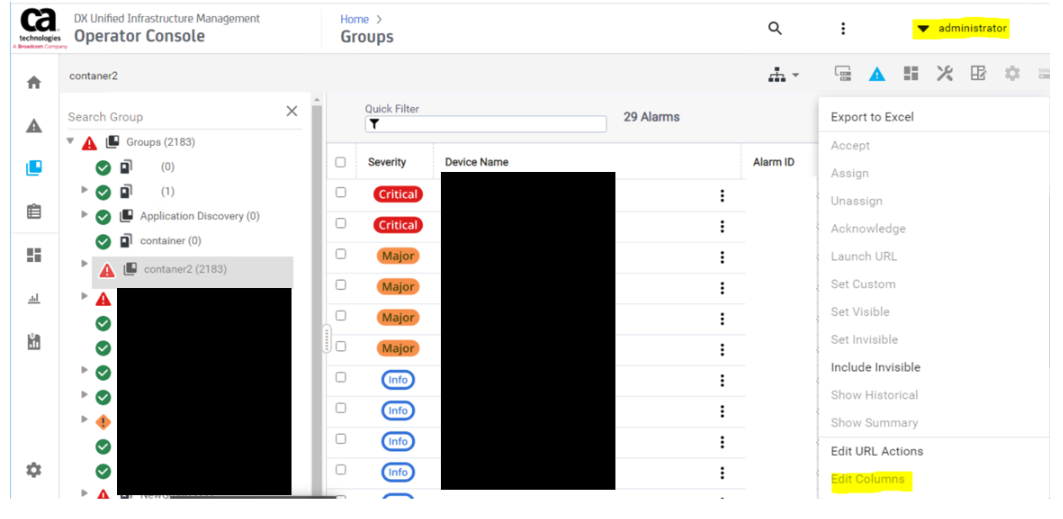
Task: Click the blue alarm view icon in toolbar
Action: coord(877,74)
